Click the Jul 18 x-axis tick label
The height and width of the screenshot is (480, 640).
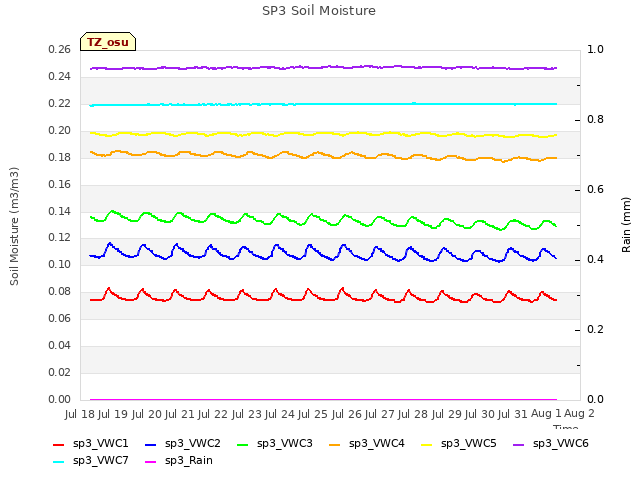tap(80, 414)
